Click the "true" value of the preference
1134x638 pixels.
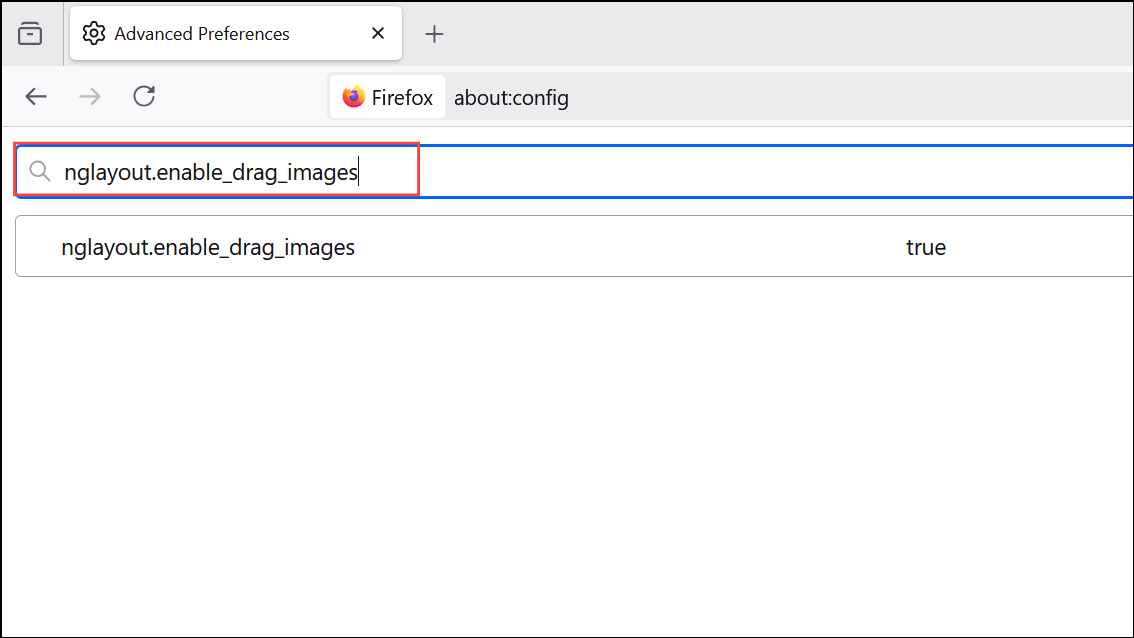925,247
